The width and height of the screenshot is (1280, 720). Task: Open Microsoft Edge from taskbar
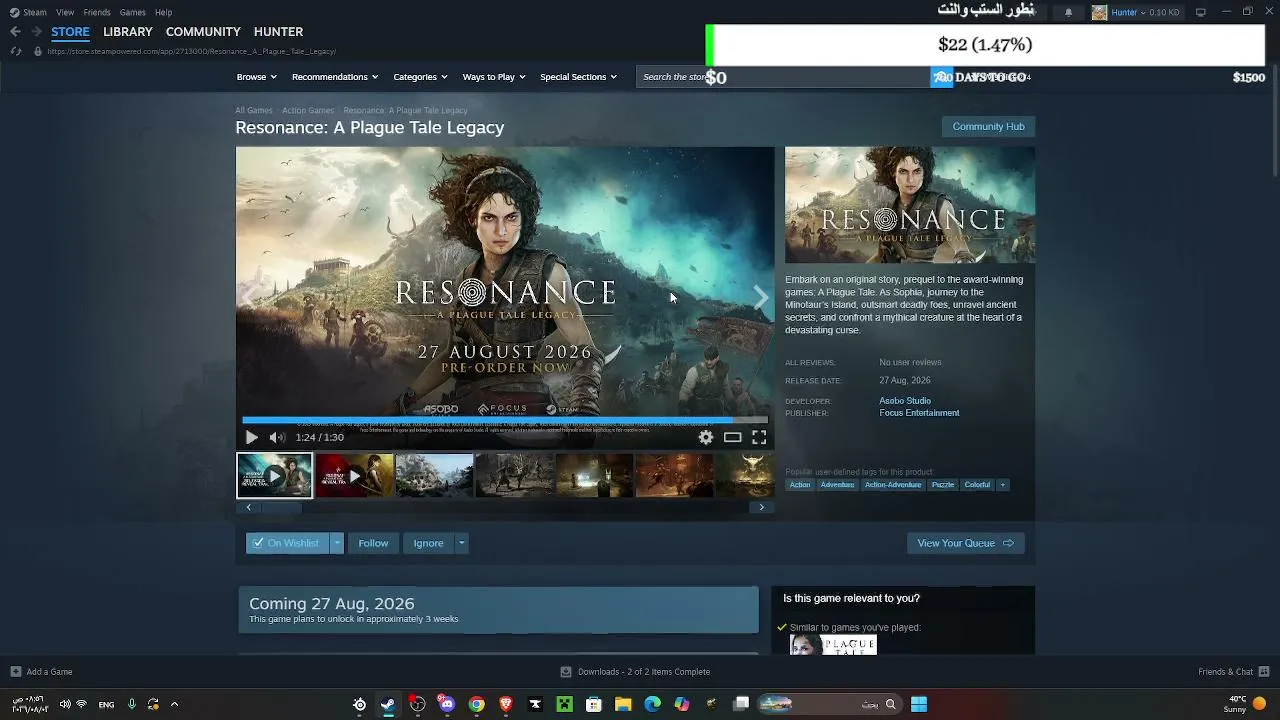click(x=653, y=704)
